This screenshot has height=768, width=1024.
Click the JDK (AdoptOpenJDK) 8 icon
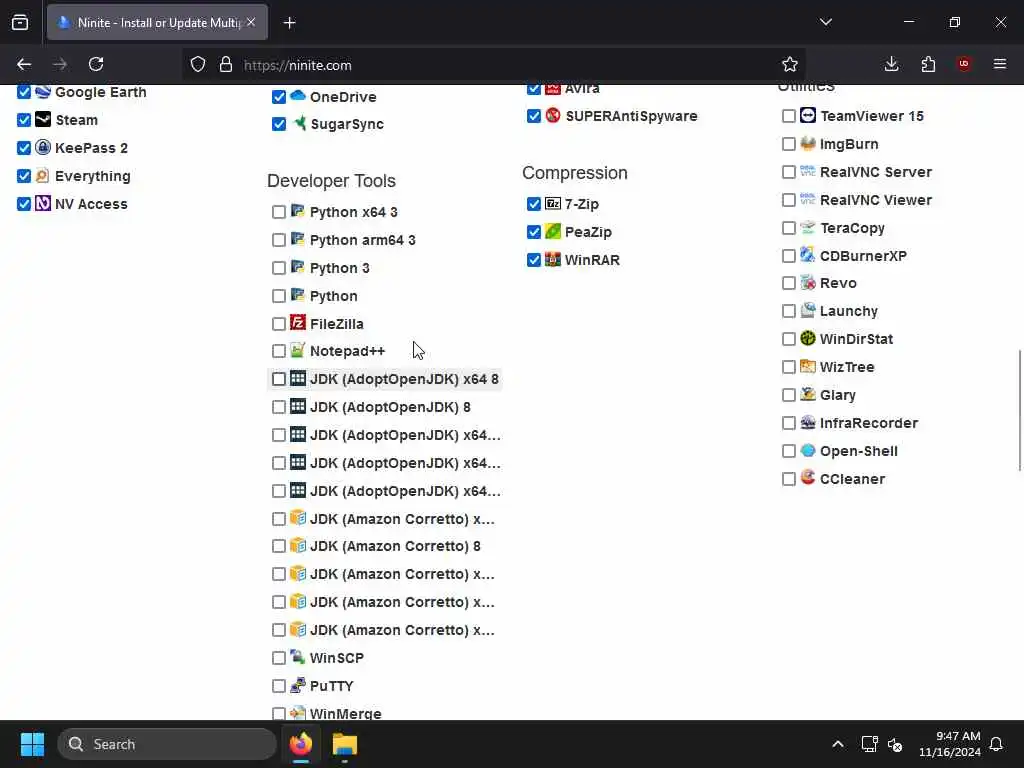298,407
